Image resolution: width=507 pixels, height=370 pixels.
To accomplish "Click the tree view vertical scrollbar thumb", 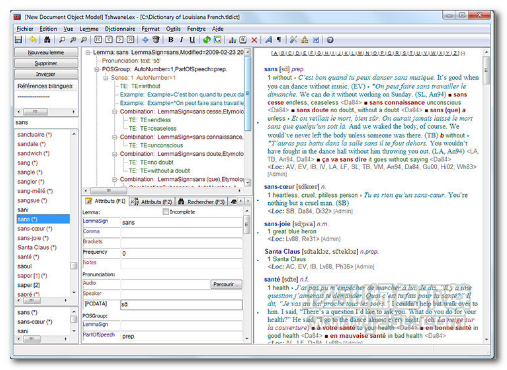I will 248,93.
